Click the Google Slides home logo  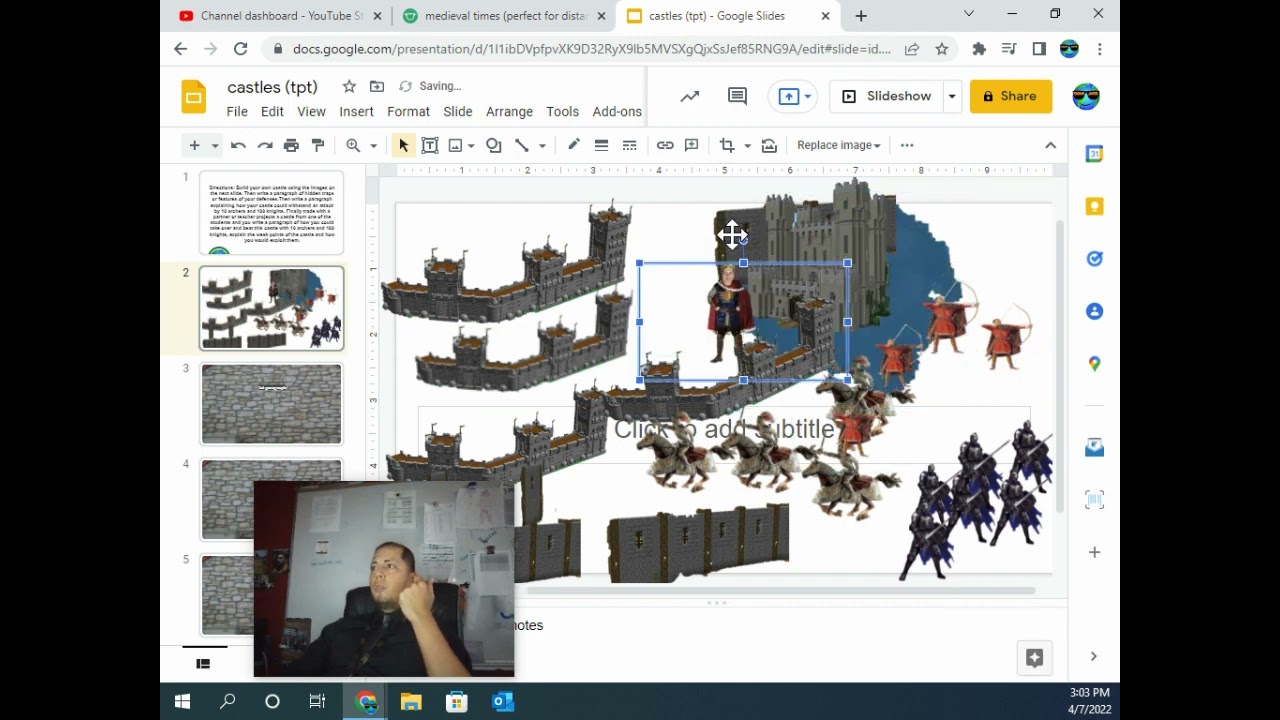[194, 97]
